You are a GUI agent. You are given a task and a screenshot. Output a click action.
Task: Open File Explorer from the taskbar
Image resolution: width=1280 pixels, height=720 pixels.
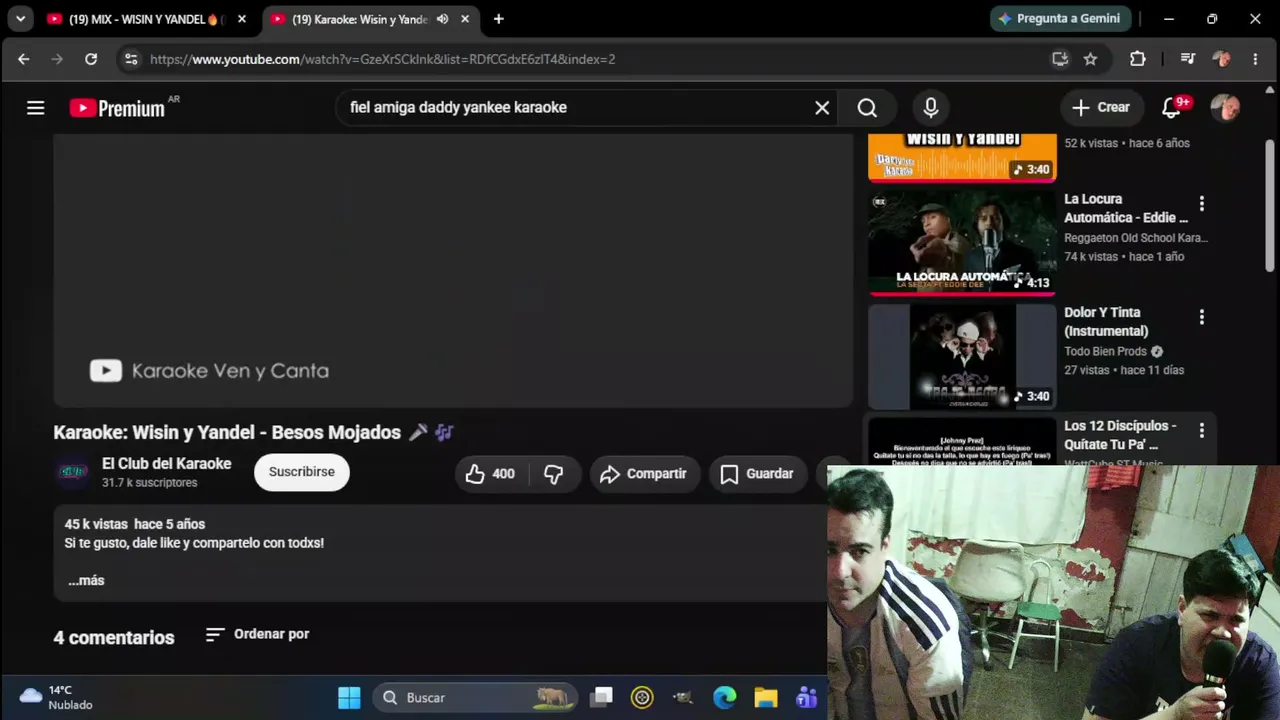click(x=765, y=698)
